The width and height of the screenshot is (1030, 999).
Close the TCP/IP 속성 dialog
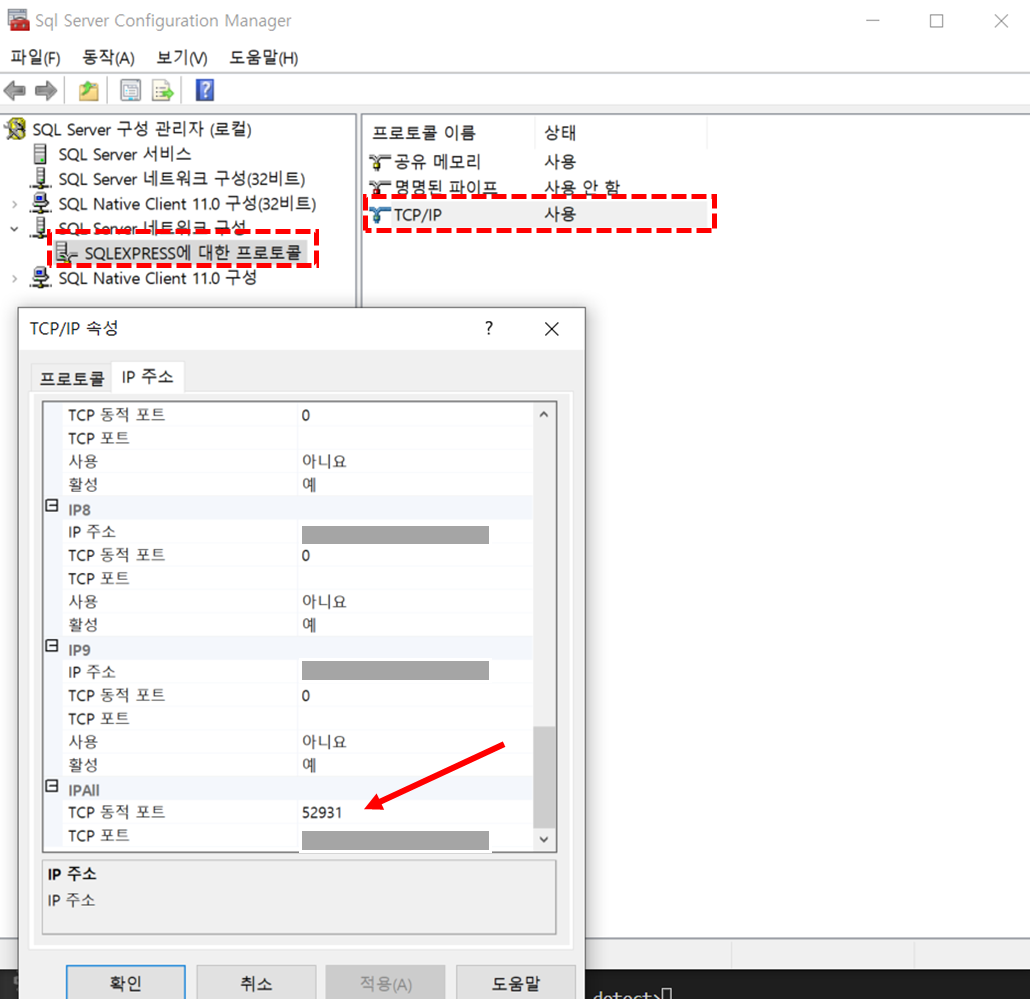[x=552, y=329]
